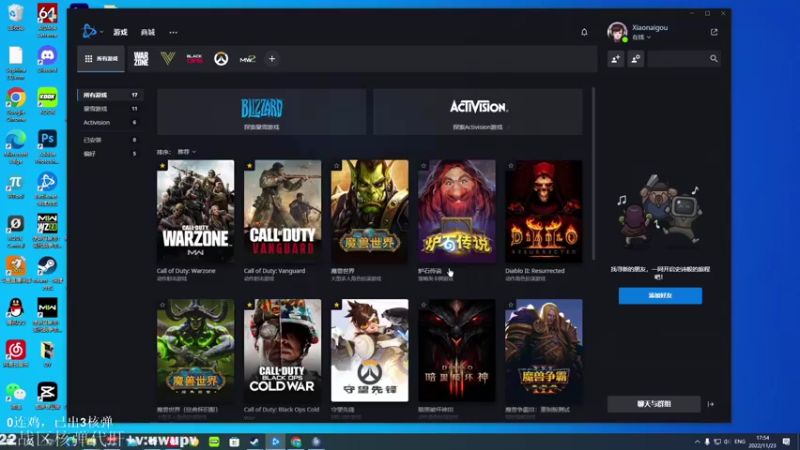800x450 pixels.
Task: Click the game list vertical scrollbar
Action: (x=593, y=173)
